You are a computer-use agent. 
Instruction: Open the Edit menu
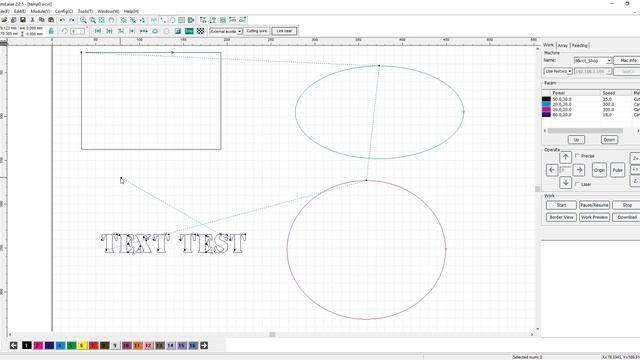click(x=20, y=11)
